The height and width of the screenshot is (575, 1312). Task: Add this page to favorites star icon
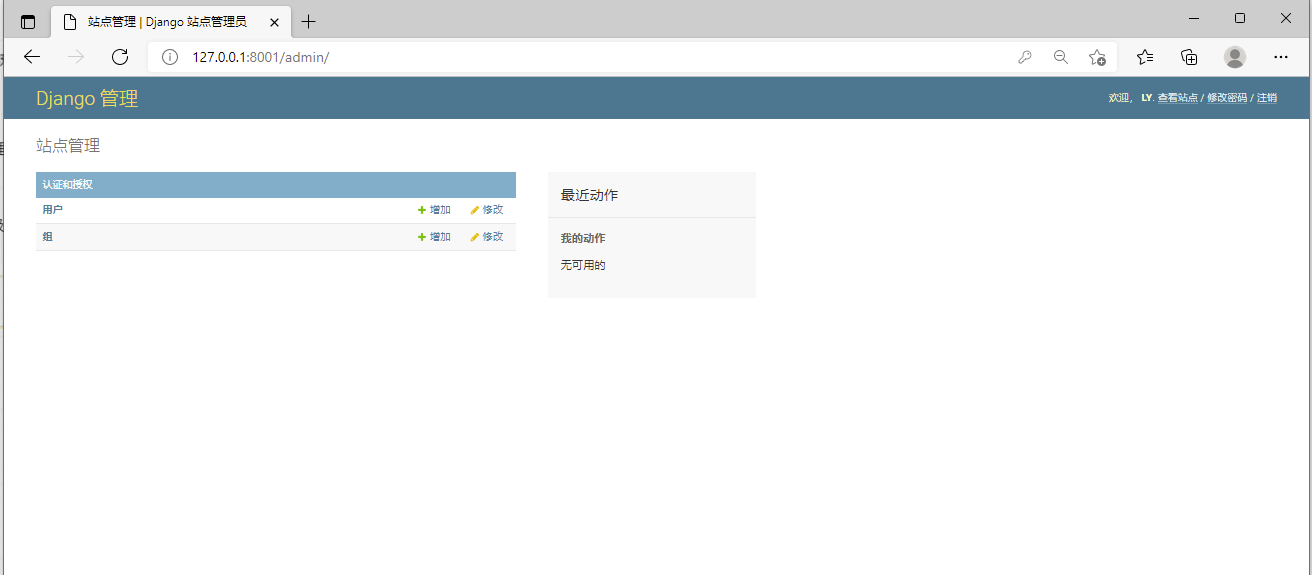[x=1097, y=57]
